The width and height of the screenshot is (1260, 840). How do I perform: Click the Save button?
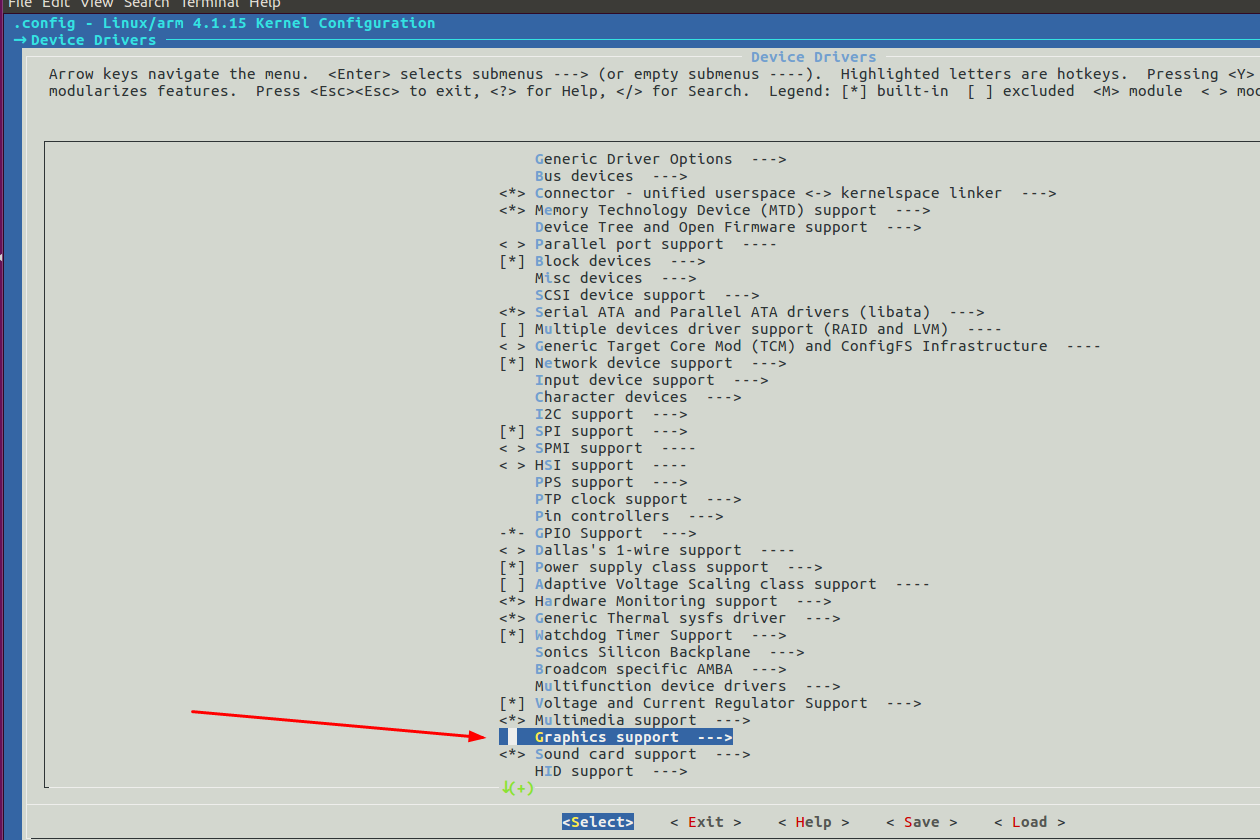pos(921,821)
